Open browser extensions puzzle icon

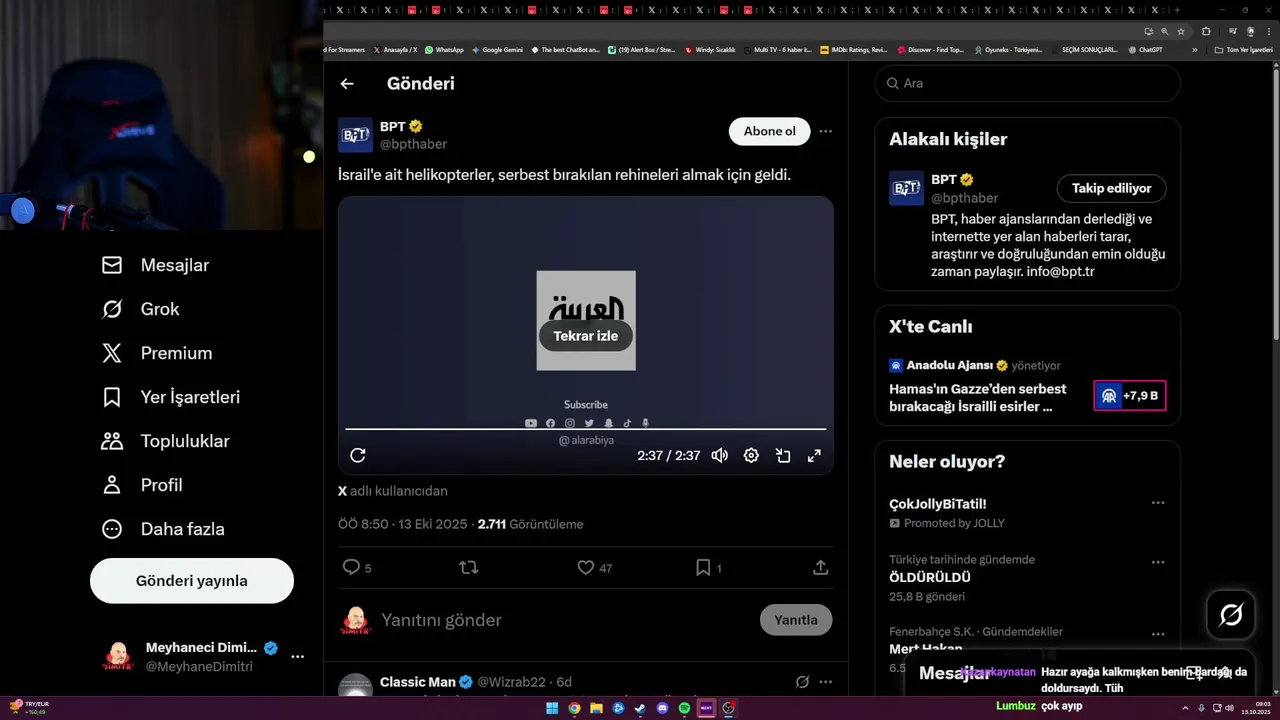(x=1205, y=31)
